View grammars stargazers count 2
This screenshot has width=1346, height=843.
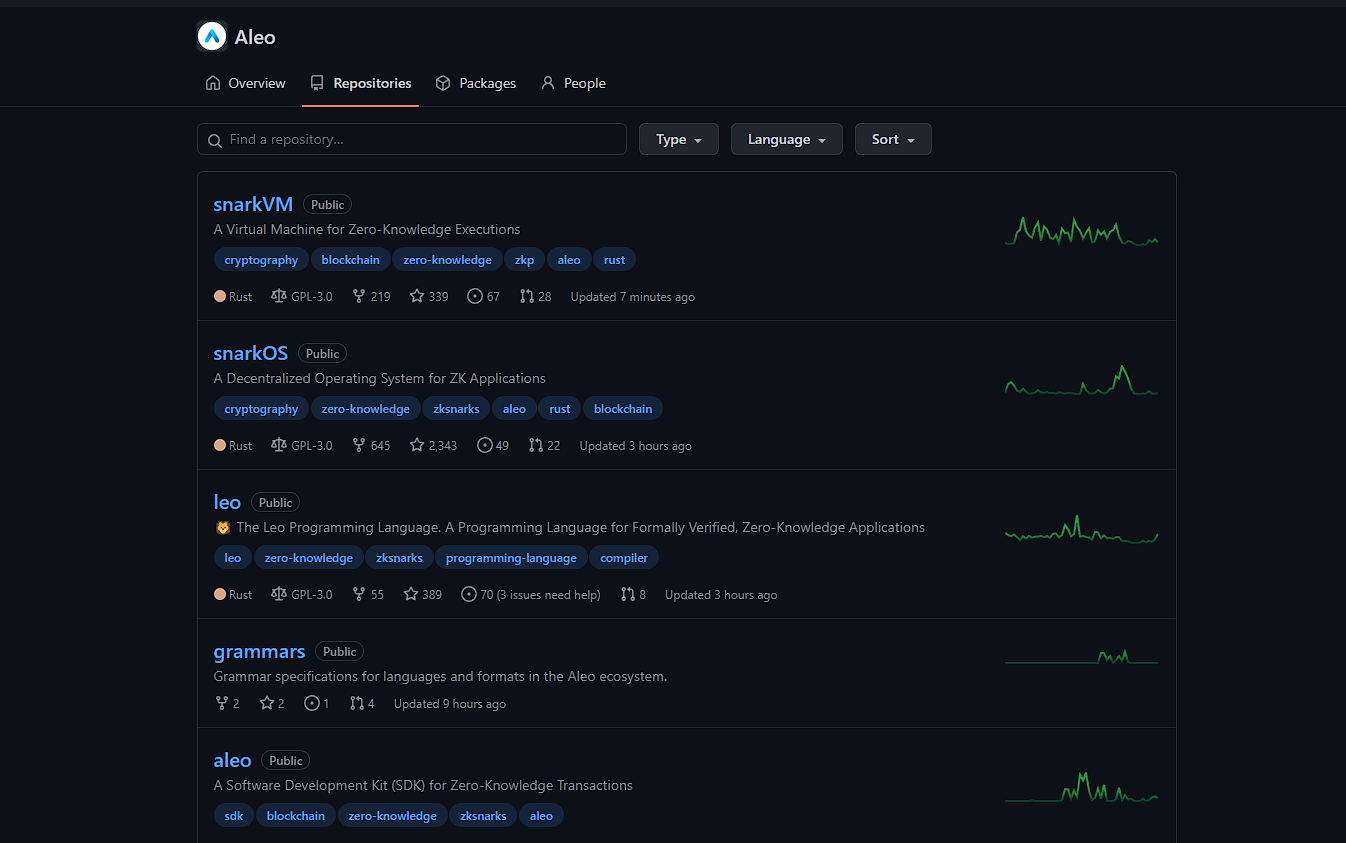point(272,704)
